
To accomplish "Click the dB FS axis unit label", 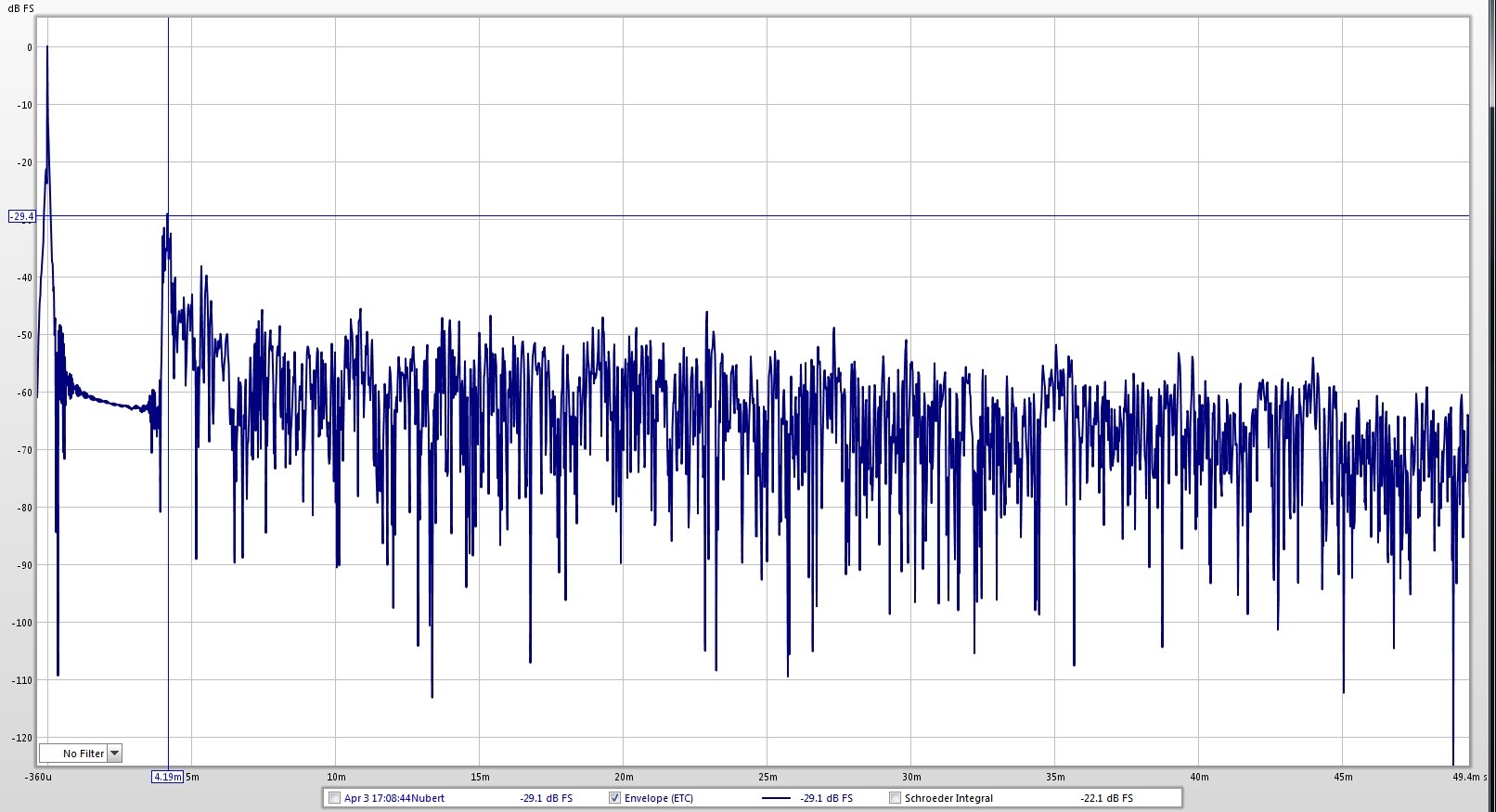I will tap(19, 8).
